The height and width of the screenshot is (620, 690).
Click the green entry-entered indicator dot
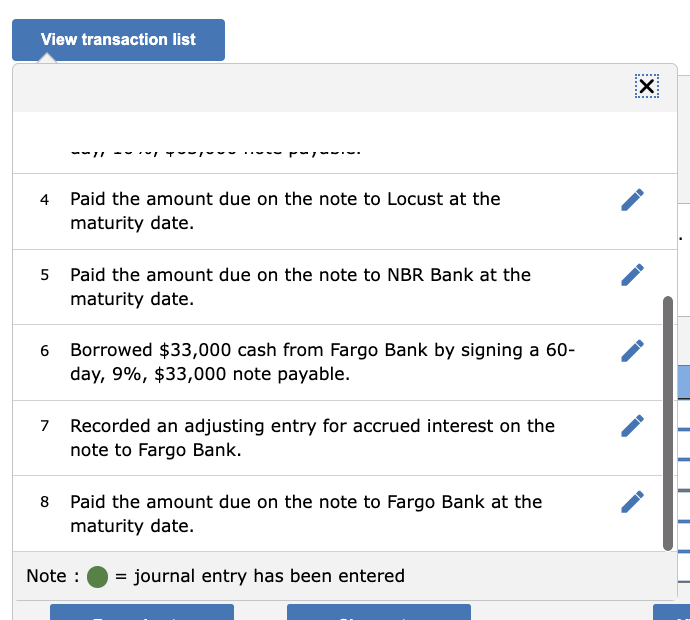97,577
